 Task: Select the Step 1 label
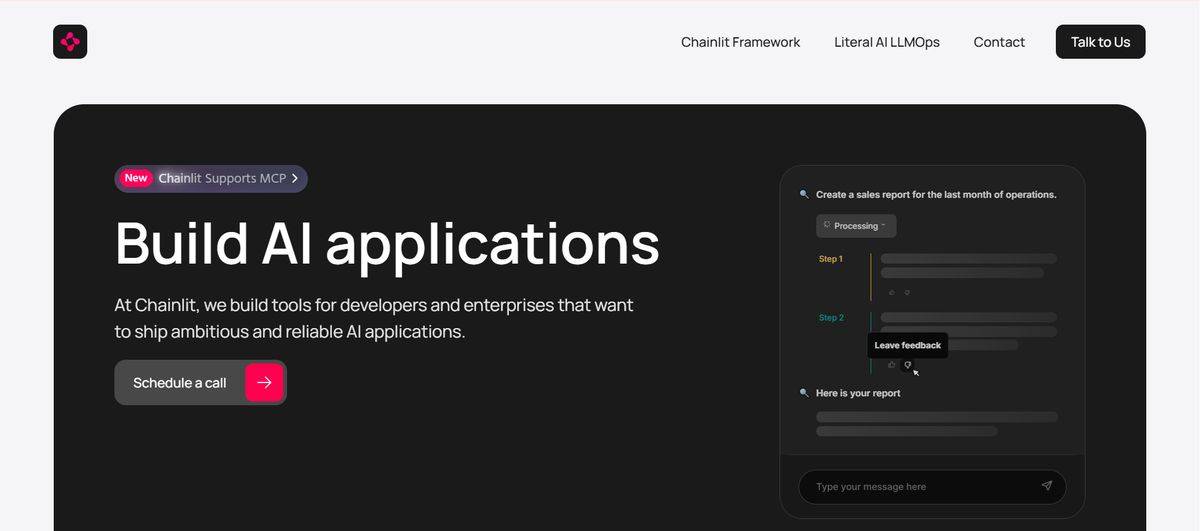(x=830, y=259)
